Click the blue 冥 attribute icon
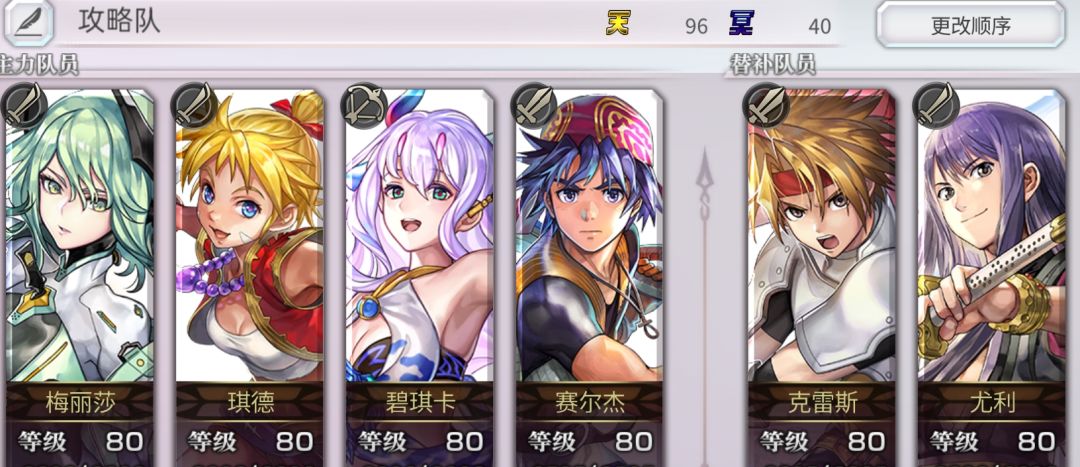1080x467 pixels. 741,23
